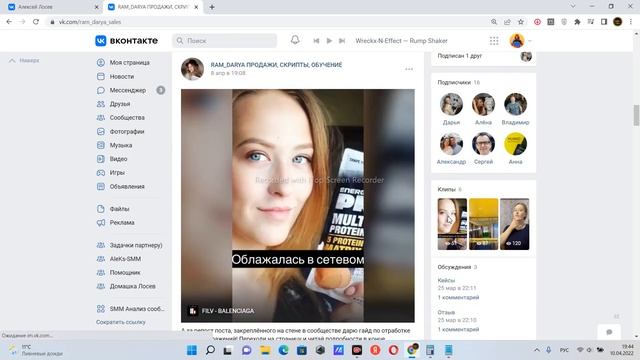
Task: Open the notifications bell
Action: pos(295,40)
